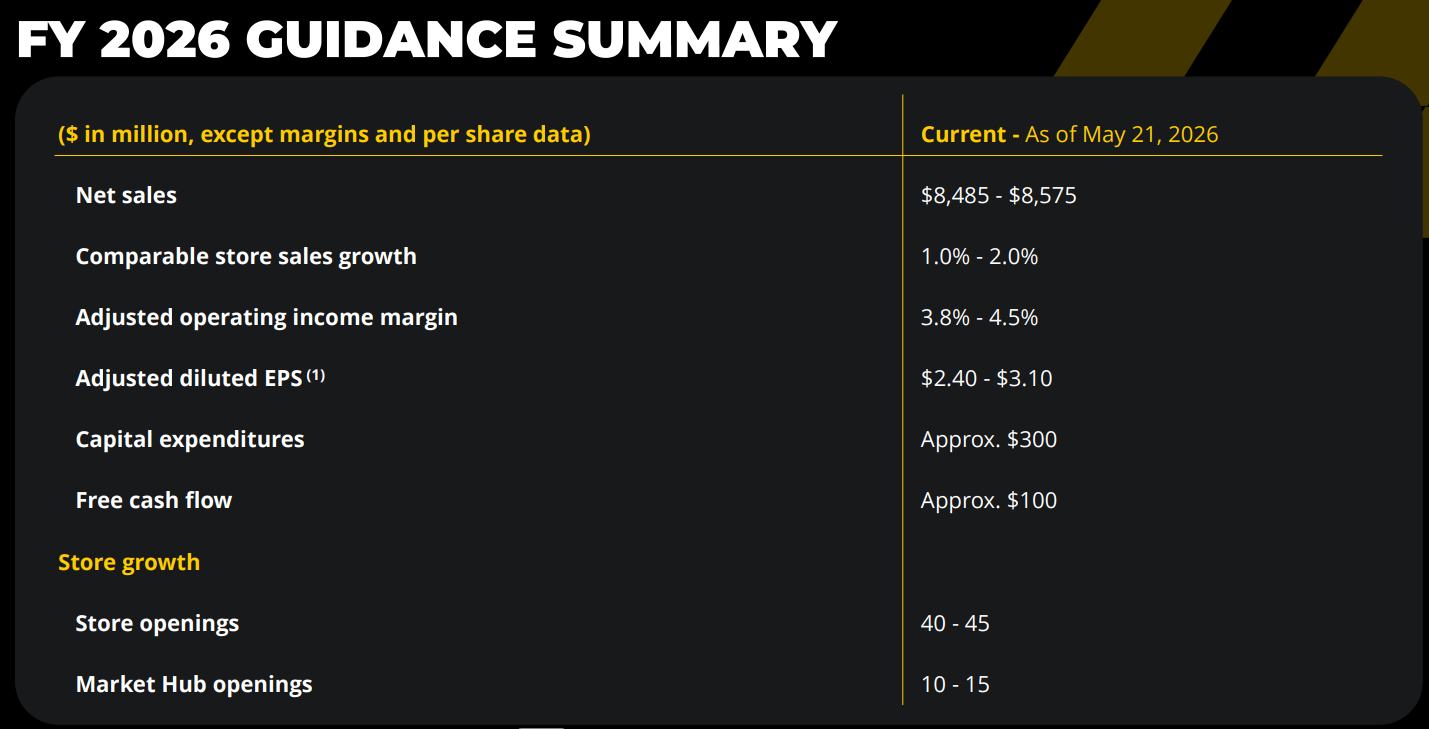
Task: Click the $8,485 - $8,575 net sales value
Action: click(x=999, y=195)
